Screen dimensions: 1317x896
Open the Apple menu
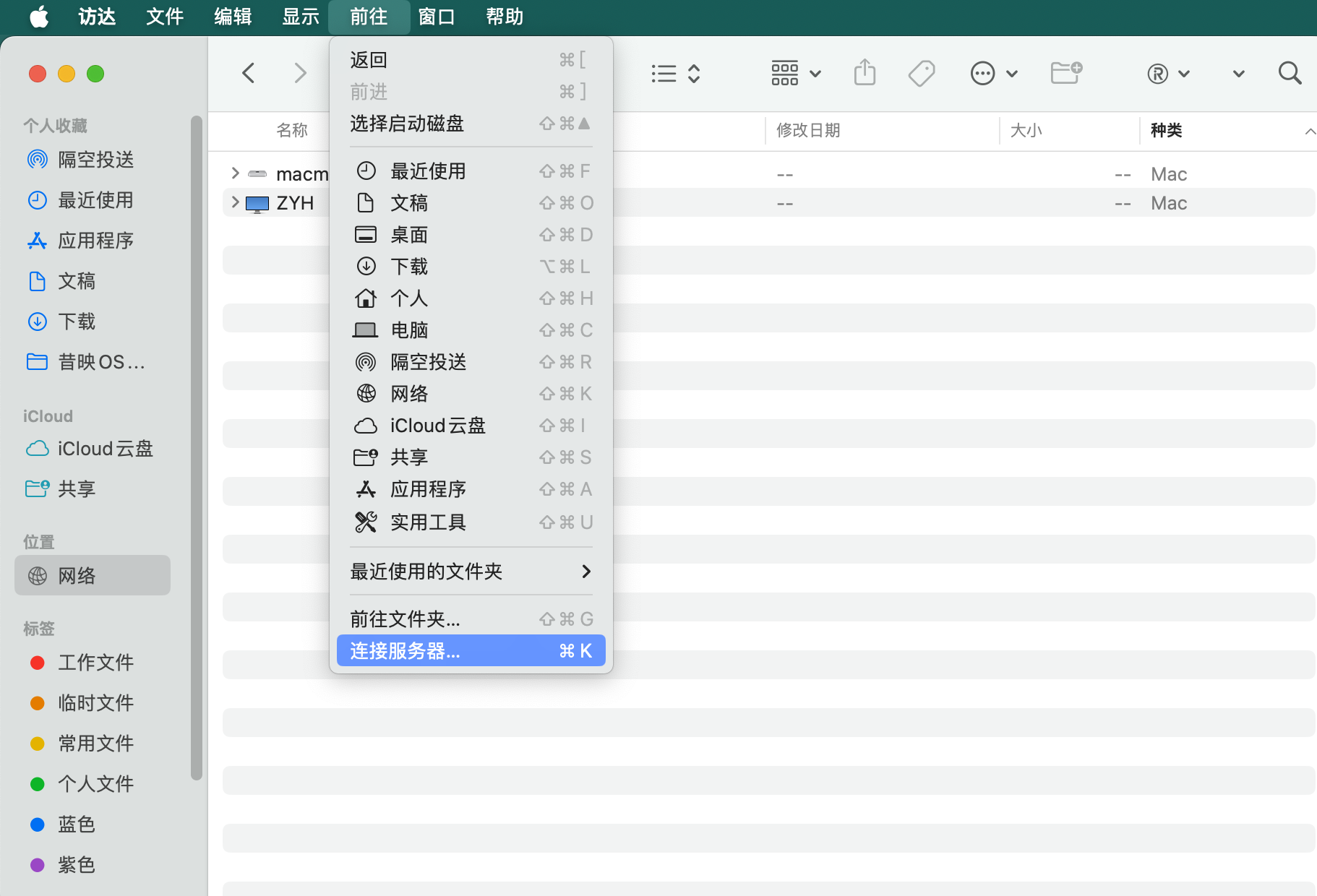pos(39,16)
